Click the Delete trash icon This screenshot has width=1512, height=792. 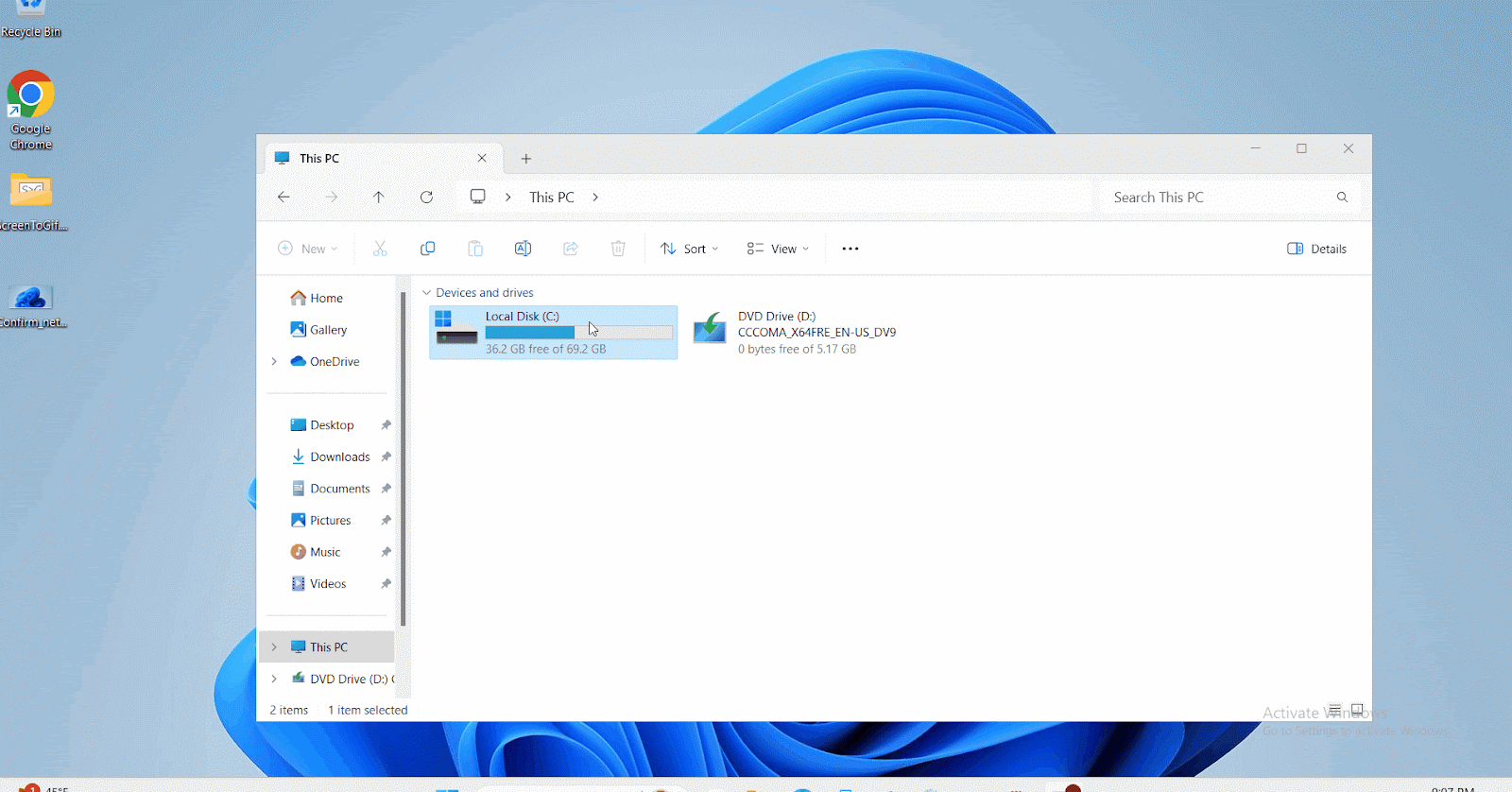[618, 249]
